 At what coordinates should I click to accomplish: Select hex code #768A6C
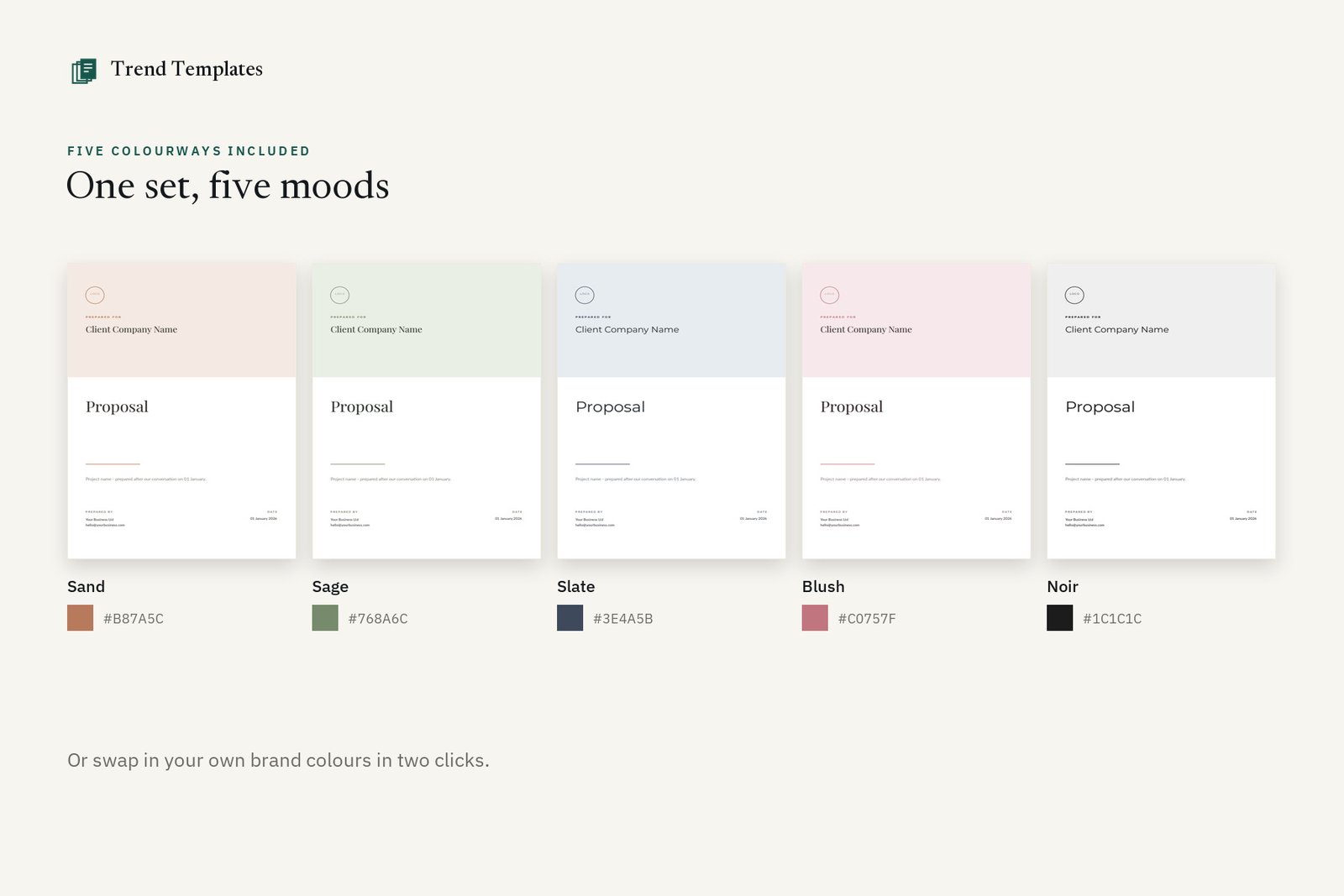[378, 619]
